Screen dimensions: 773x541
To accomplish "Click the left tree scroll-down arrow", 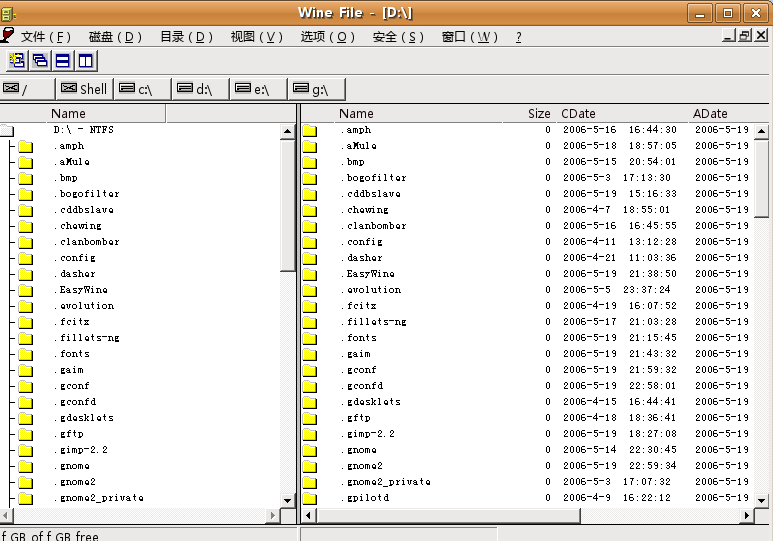I will (x=287, y=500).
